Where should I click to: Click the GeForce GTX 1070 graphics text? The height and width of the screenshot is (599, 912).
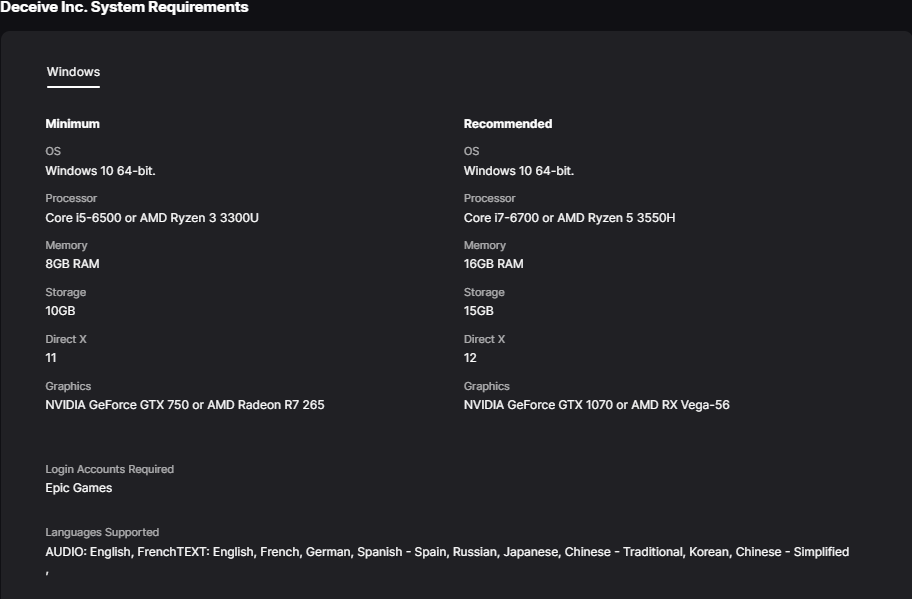pos(596,405)
